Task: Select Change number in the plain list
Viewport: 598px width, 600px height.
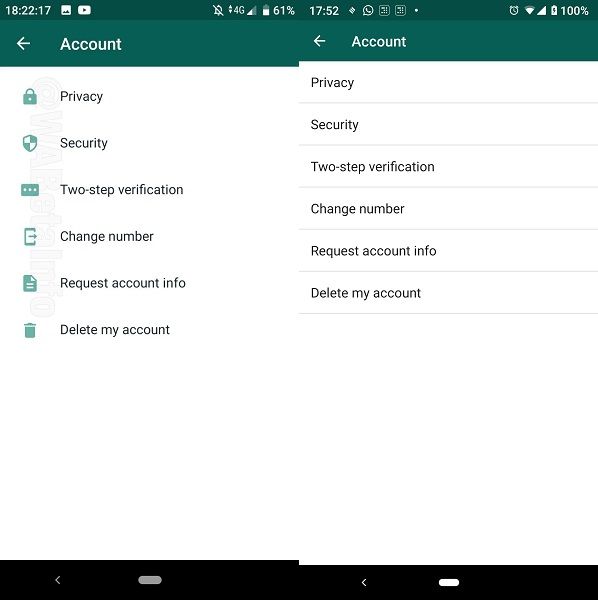Action: click(x=448, y=209)
